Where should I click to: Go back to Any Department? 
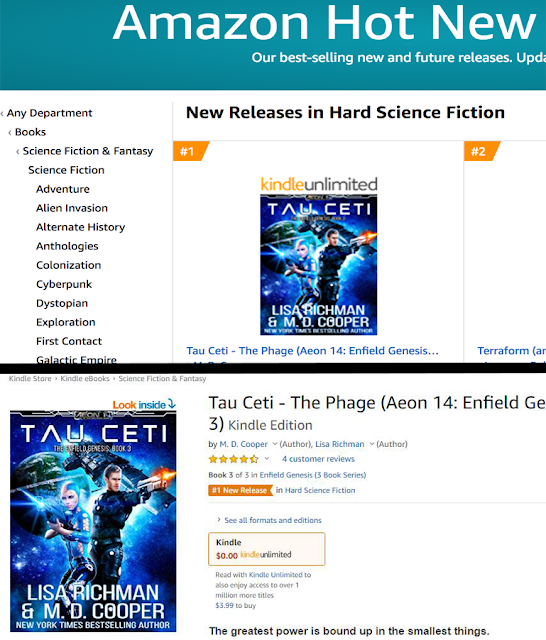click(49, 113)
